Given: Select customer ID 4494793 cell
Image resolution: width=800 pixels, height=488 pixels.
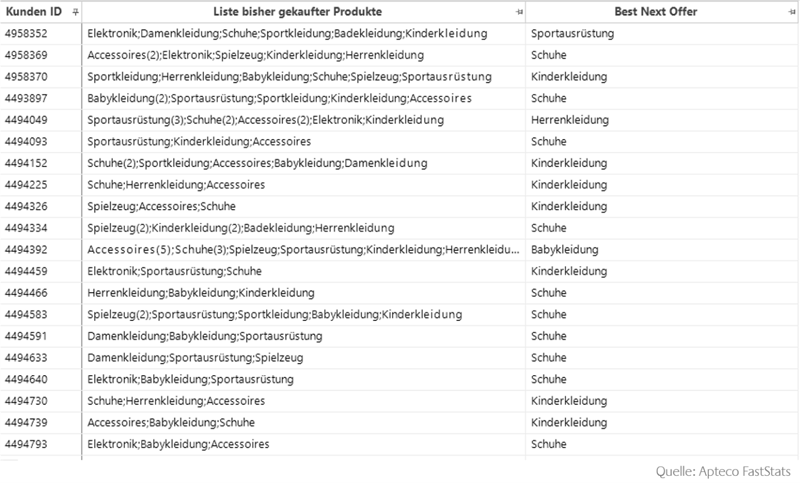Looking at the screenshot, I should tap(41, 444).
